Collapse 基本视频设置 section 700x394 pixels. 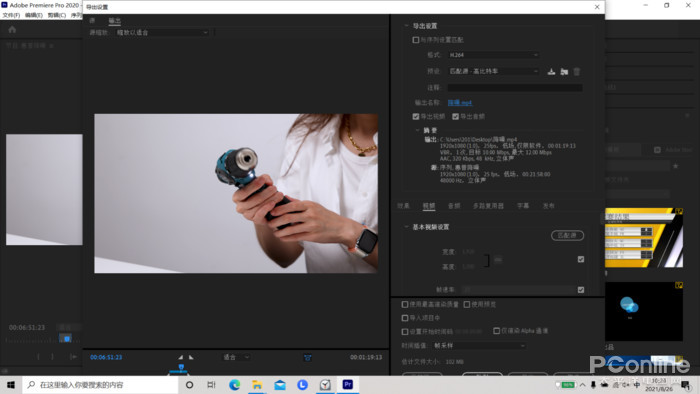click(406, 227)
